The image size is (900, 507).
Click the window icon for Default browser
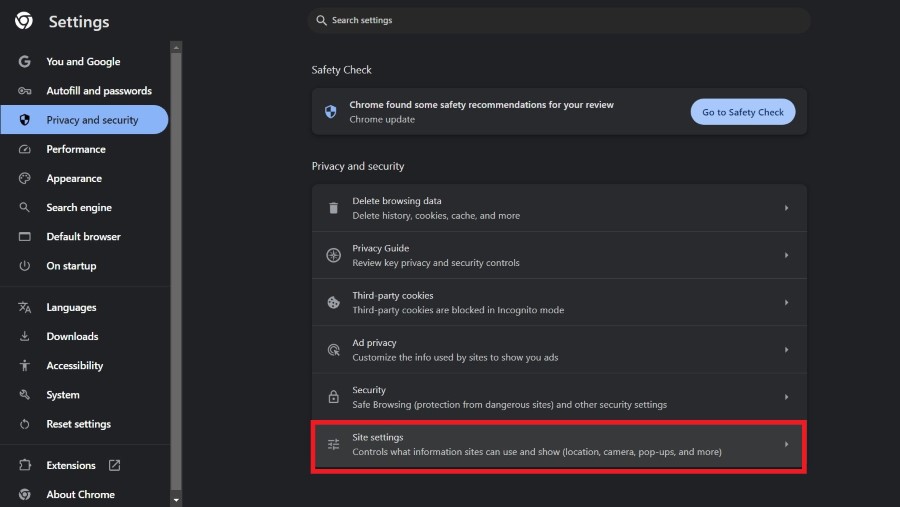tap(24, 237)
